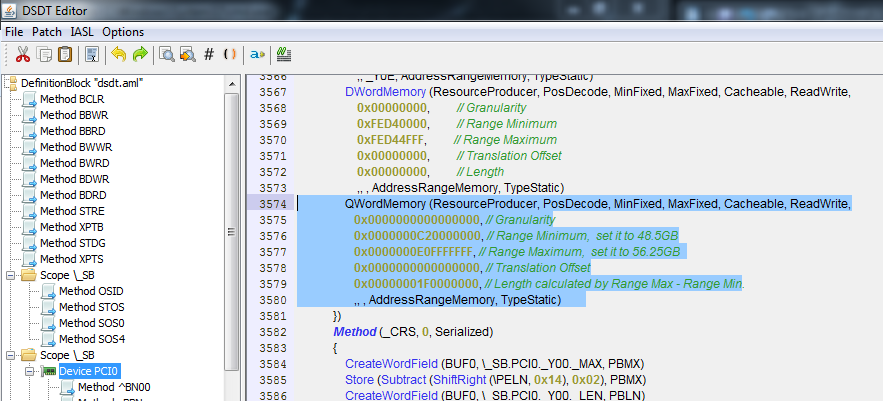
Task: Click the second Scope \_SB folder icon
Action: (x=29, y=355)
